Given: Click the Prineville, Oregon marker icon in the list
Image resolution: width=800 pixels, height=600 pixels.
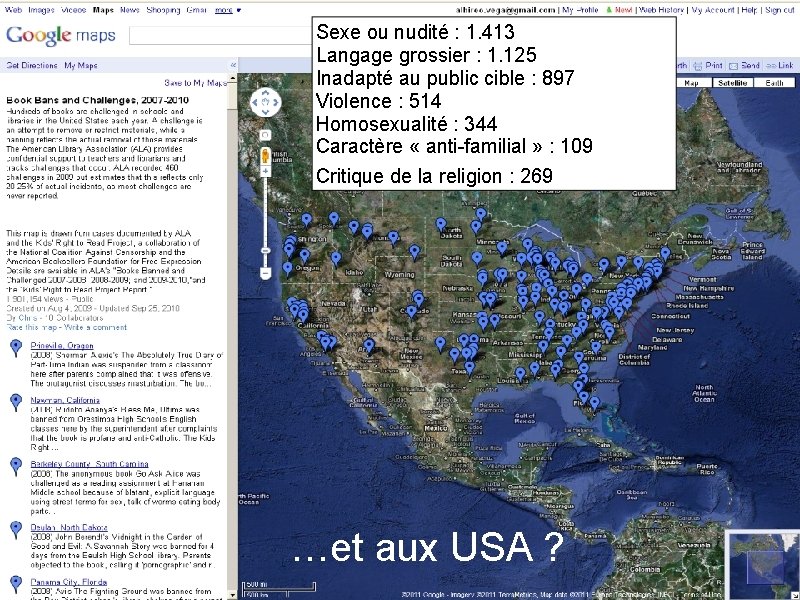Looking at the screenshot, I should 16,348.
